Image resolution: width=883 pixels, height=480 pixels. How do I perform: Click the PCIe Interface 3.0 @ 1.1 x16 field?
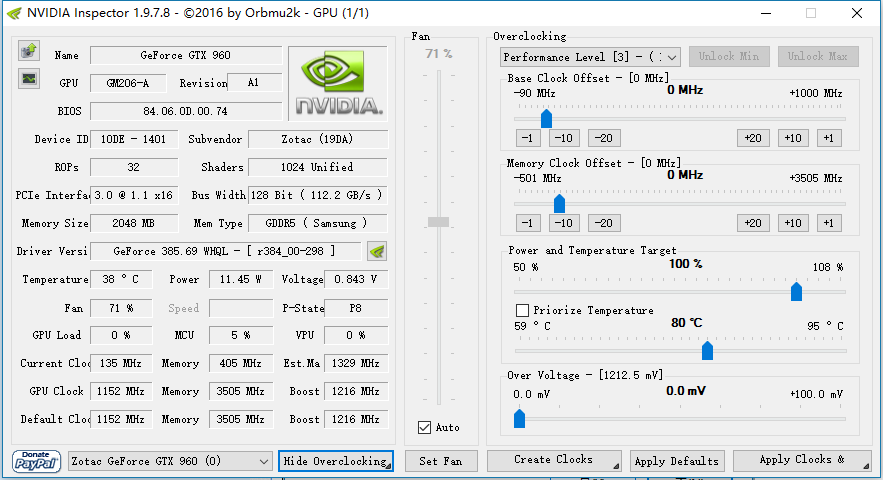click(x=134, y=195)
